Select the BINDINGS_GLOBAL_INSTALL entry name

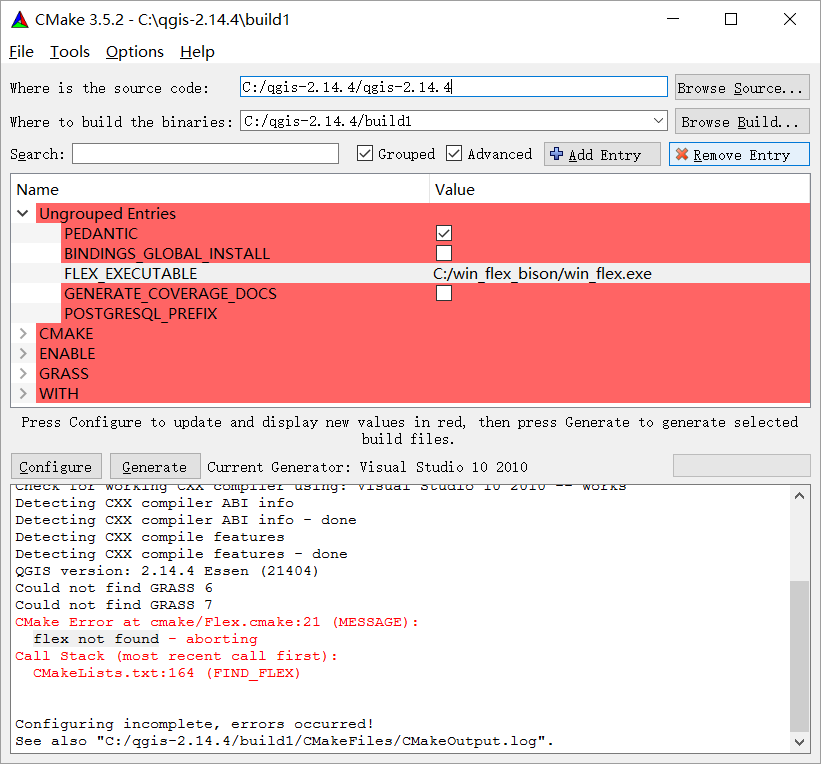(167, 253)
